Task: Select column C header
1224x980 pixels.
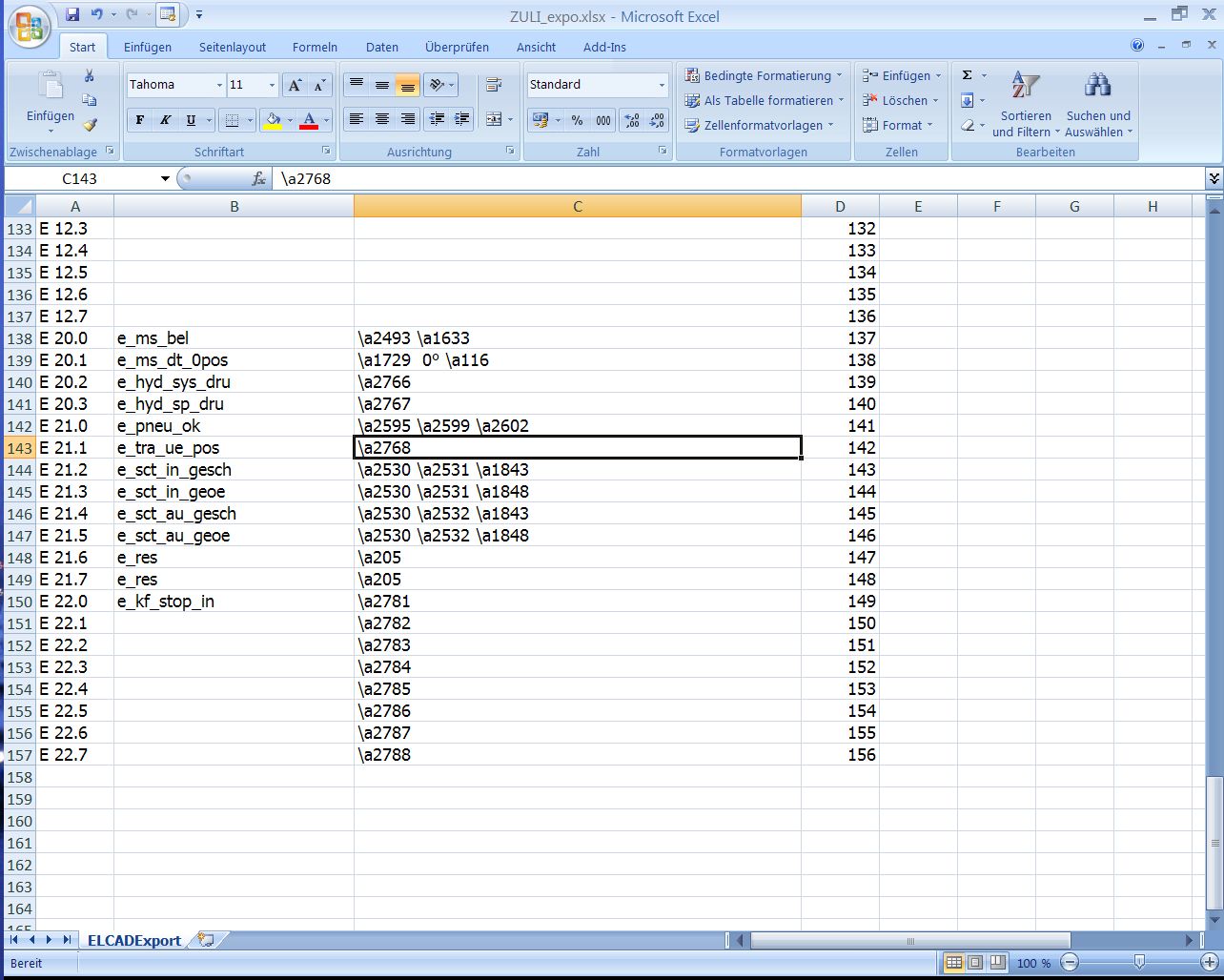Action: (x=578, y=206)
